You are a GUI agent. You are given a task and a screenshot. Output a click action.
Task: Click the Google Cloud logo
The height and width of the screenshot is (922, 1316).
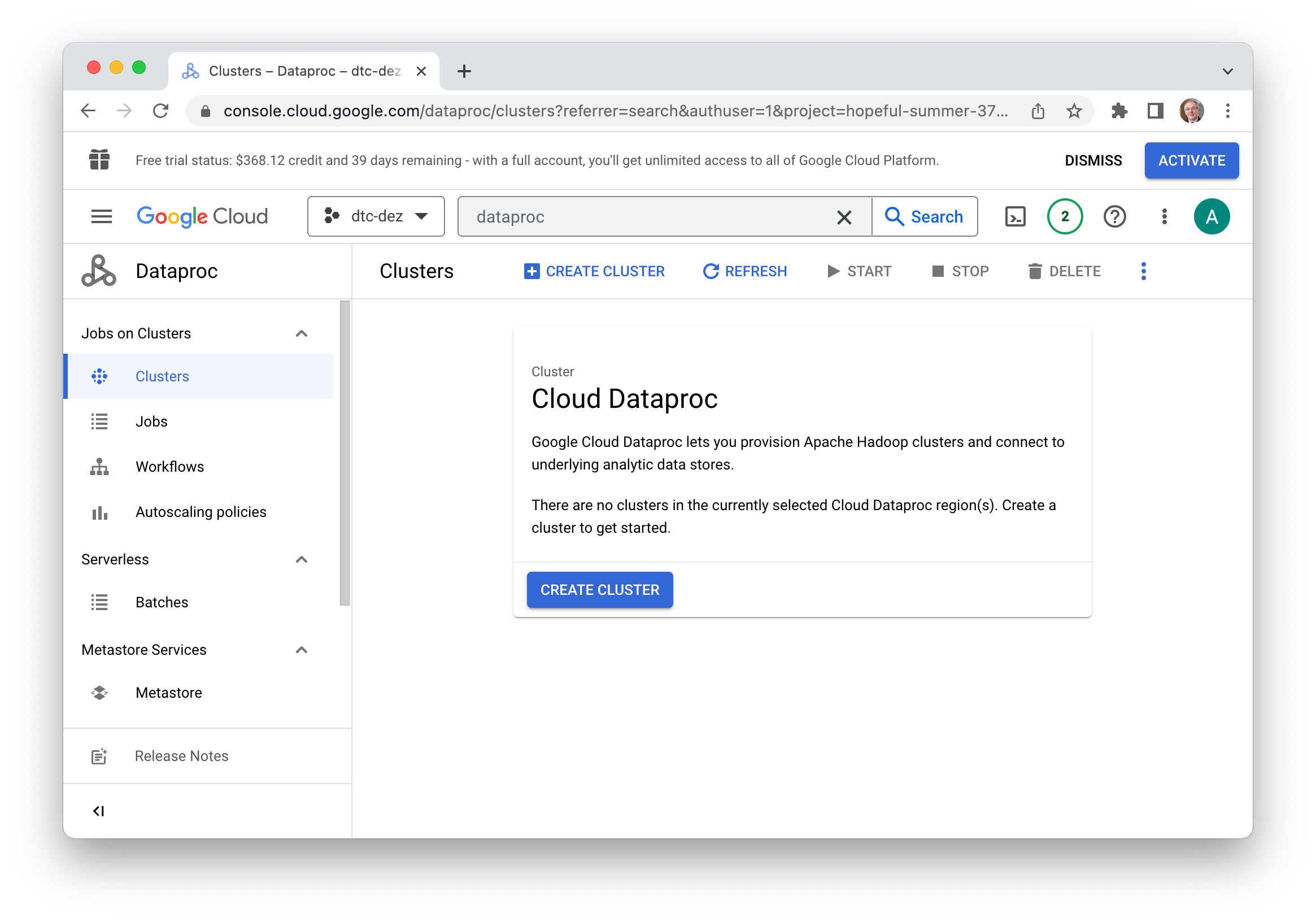202,217
